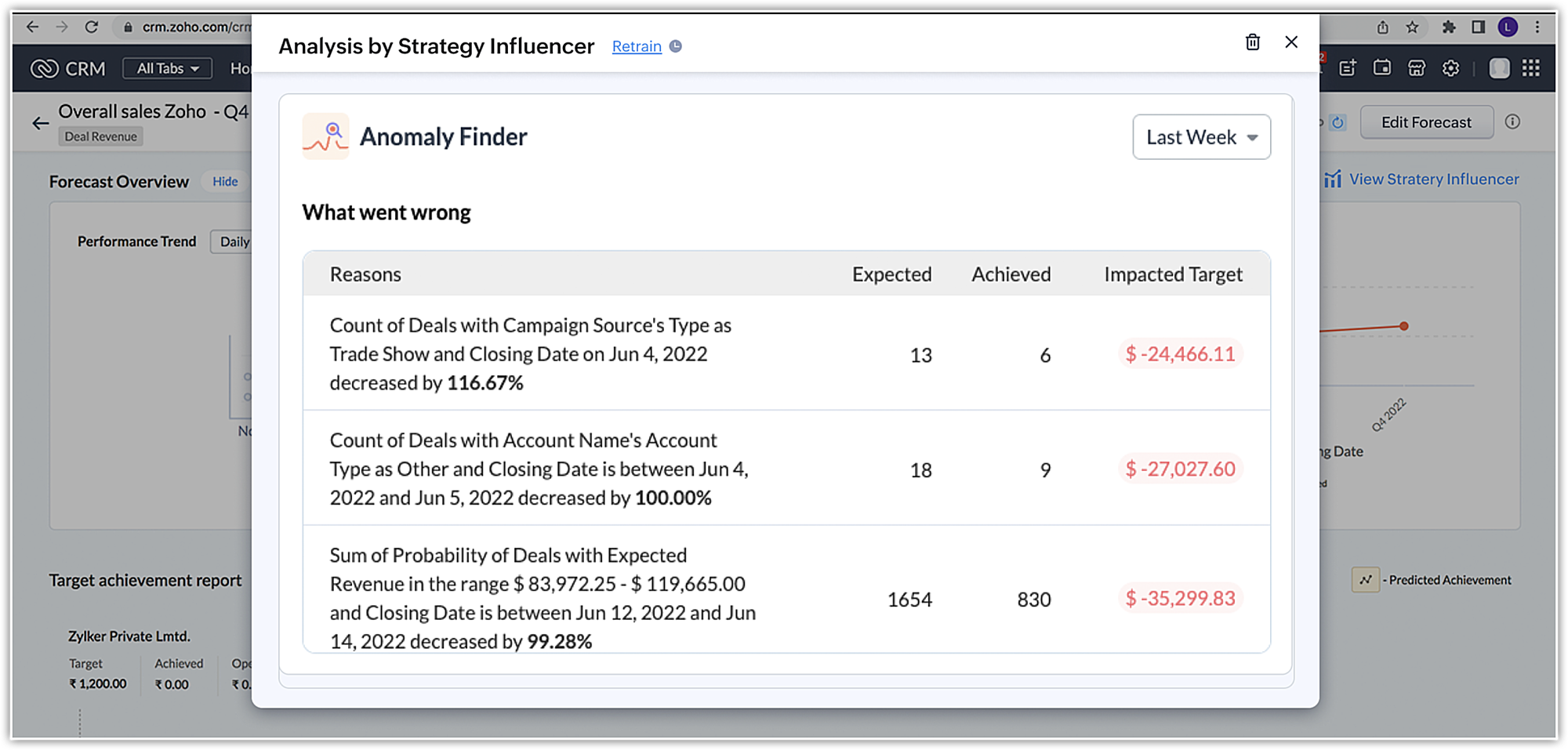Viewport: 1568px width, 750px height.
Task: Close the Analysis by Strategy Influencer dialog
Action: click(x=1291, y=42)
